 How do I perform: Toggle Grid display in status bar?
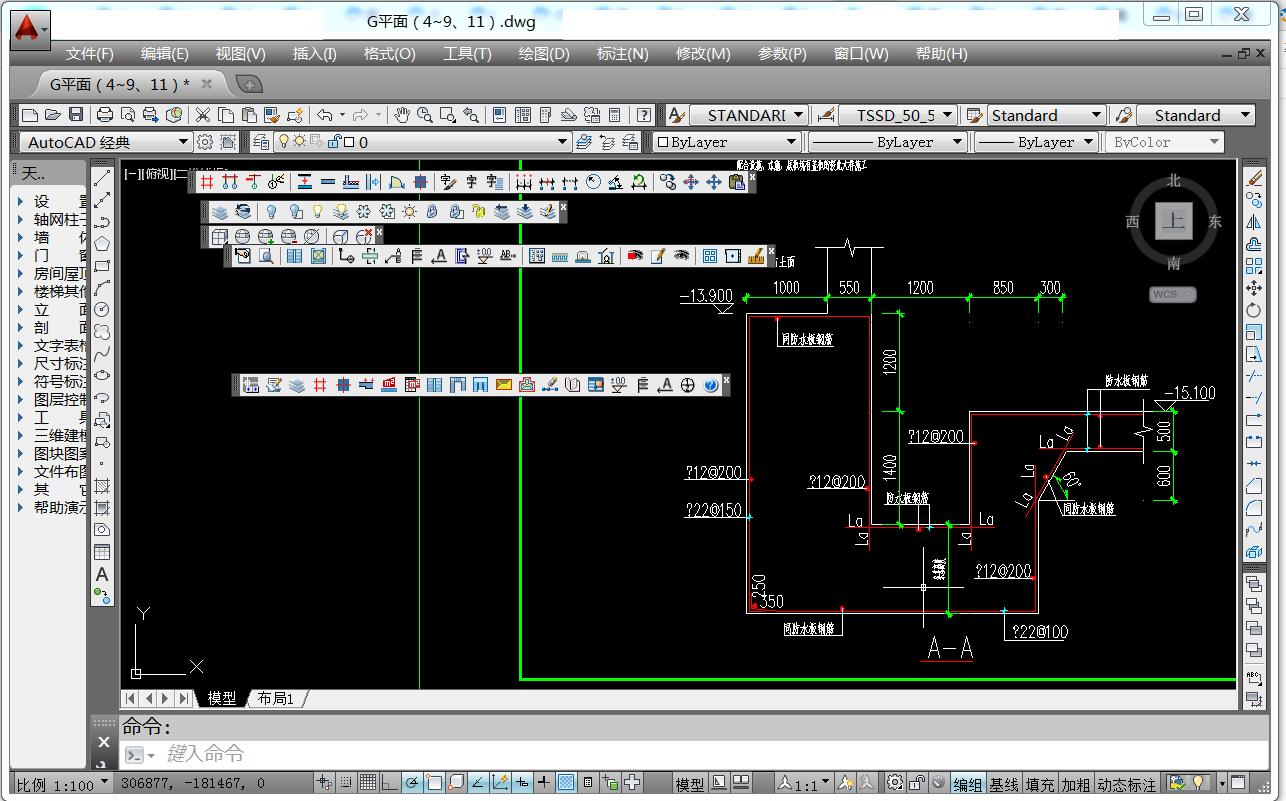click(367, 783)
